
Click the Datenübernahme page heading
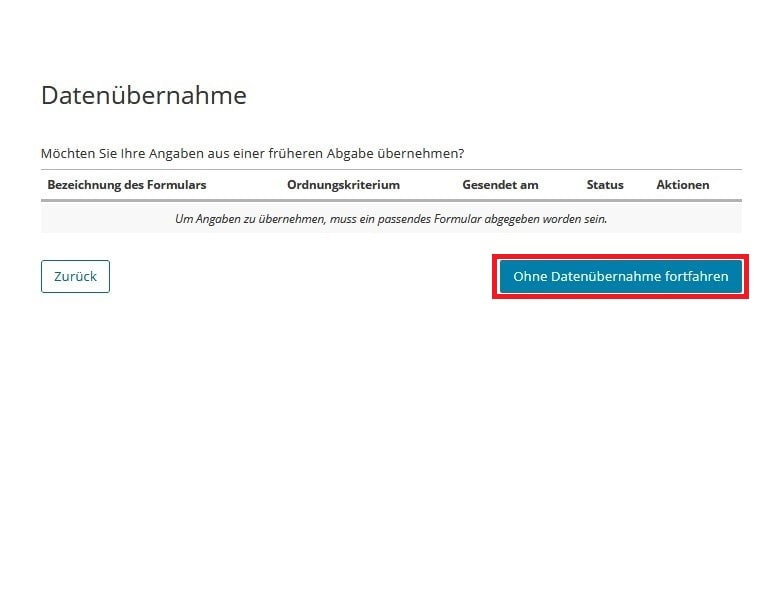(x=144, y=95)
